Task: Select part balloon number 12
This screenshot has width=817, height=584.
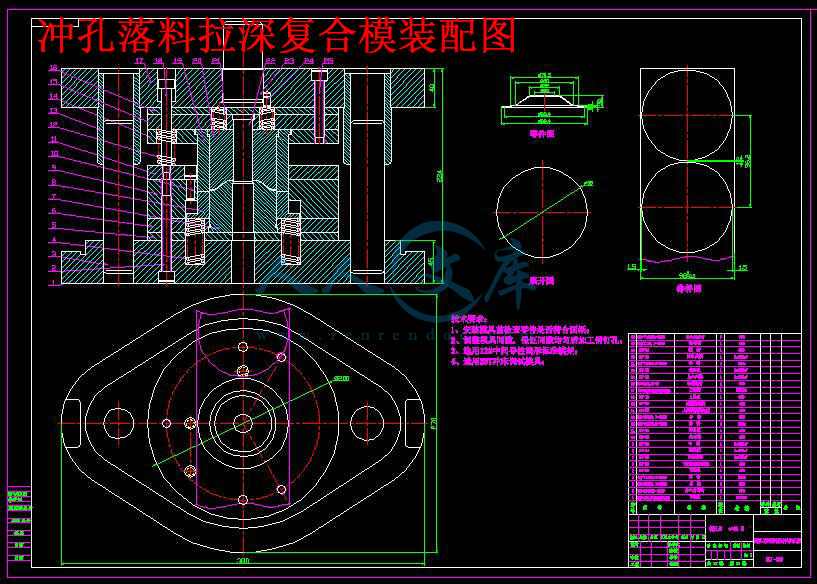Action: coord(53,125)
